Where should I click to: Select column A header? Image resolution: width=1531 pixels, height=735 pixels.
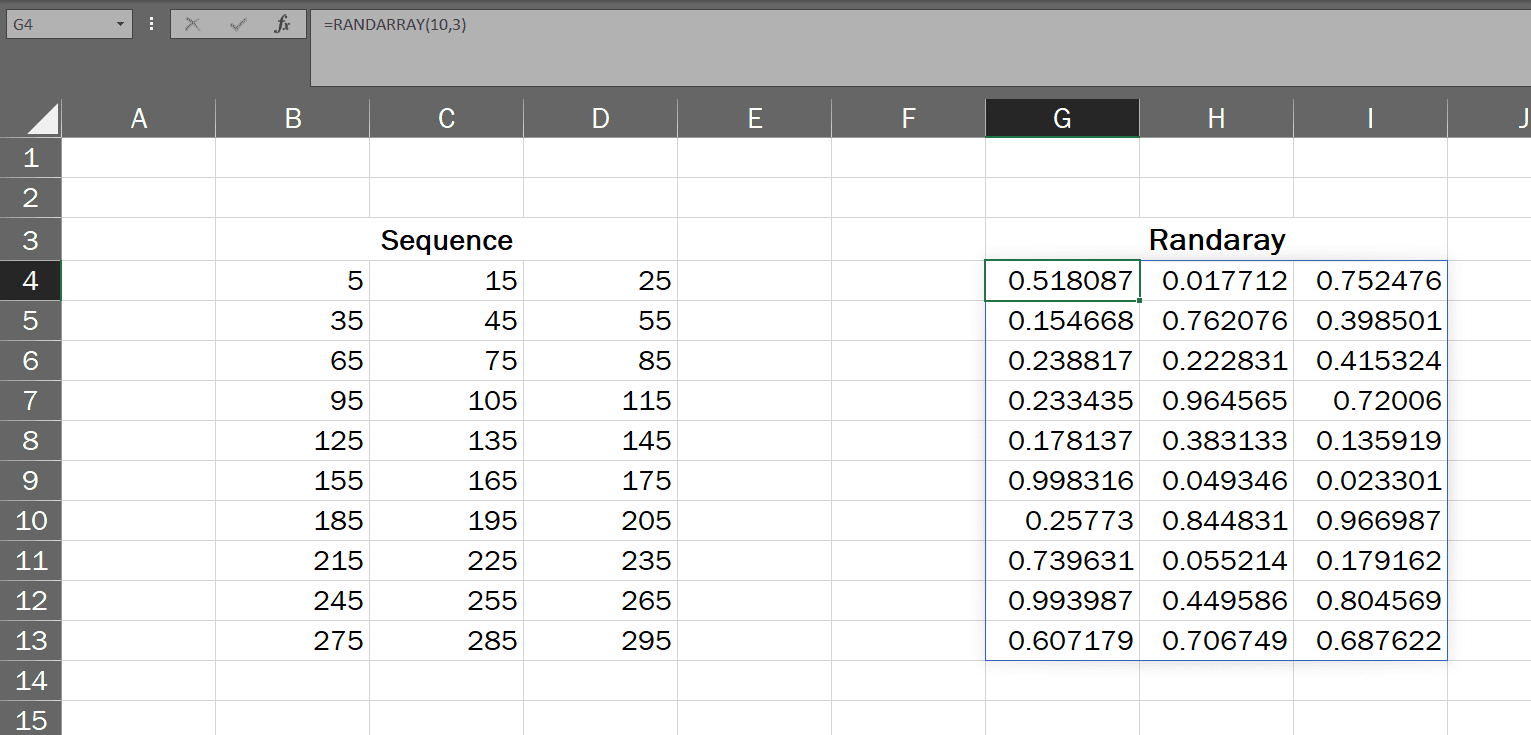(138, 118)
